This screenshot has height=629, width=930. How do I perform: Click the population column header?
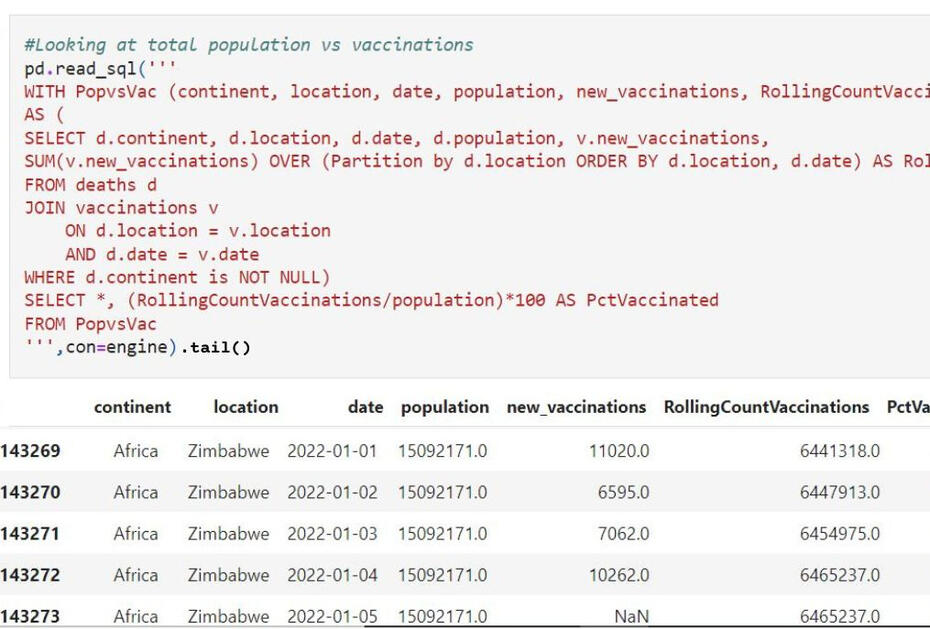tap(445, 407)
